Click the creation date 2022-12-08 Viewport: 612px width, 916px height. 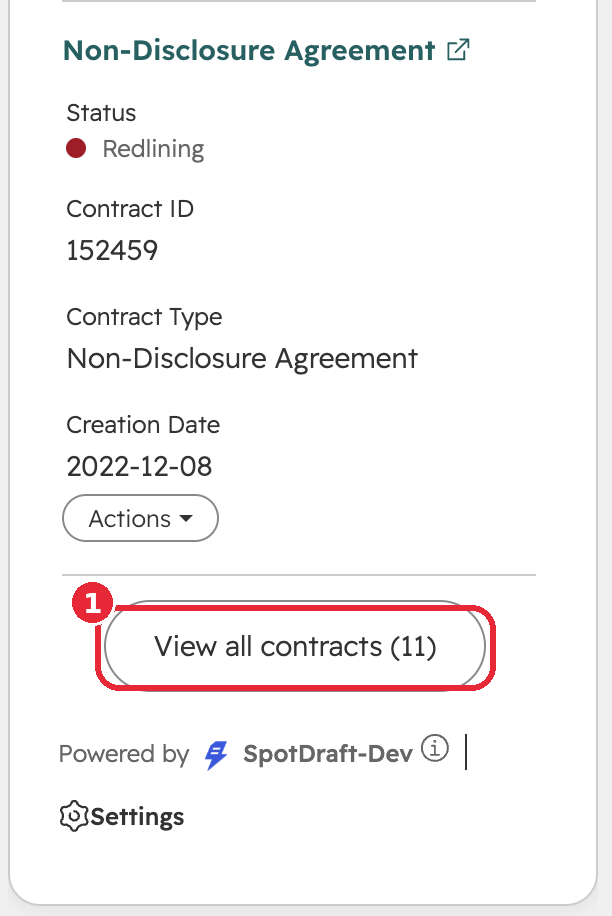[139, 467]
